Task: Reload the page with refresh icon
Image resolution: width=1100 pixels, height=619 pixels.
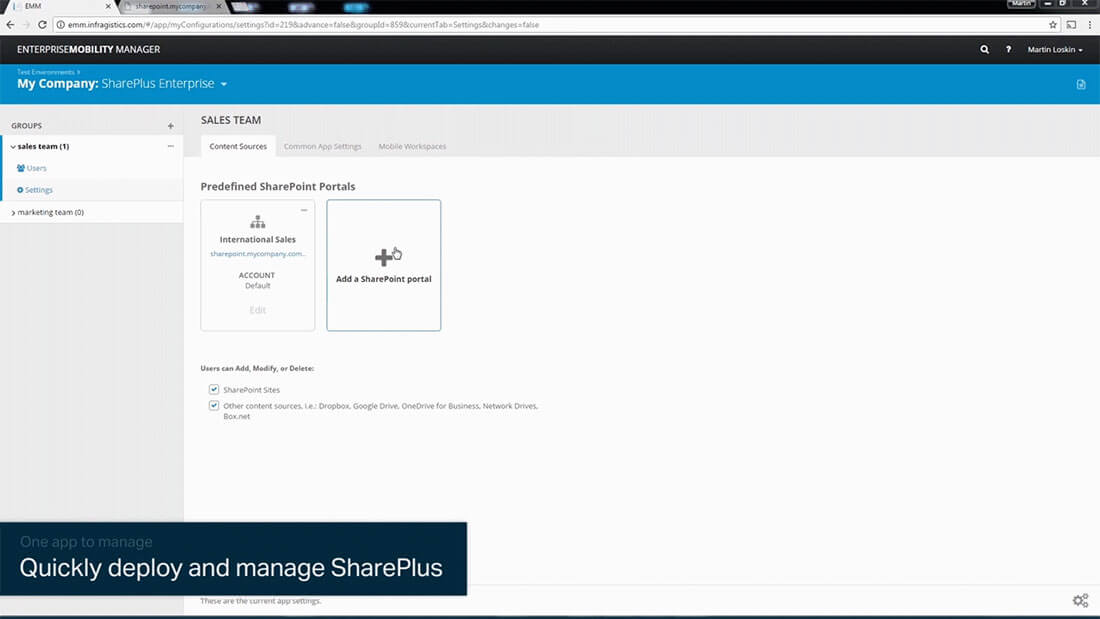Action: click(x=42, y=25)
